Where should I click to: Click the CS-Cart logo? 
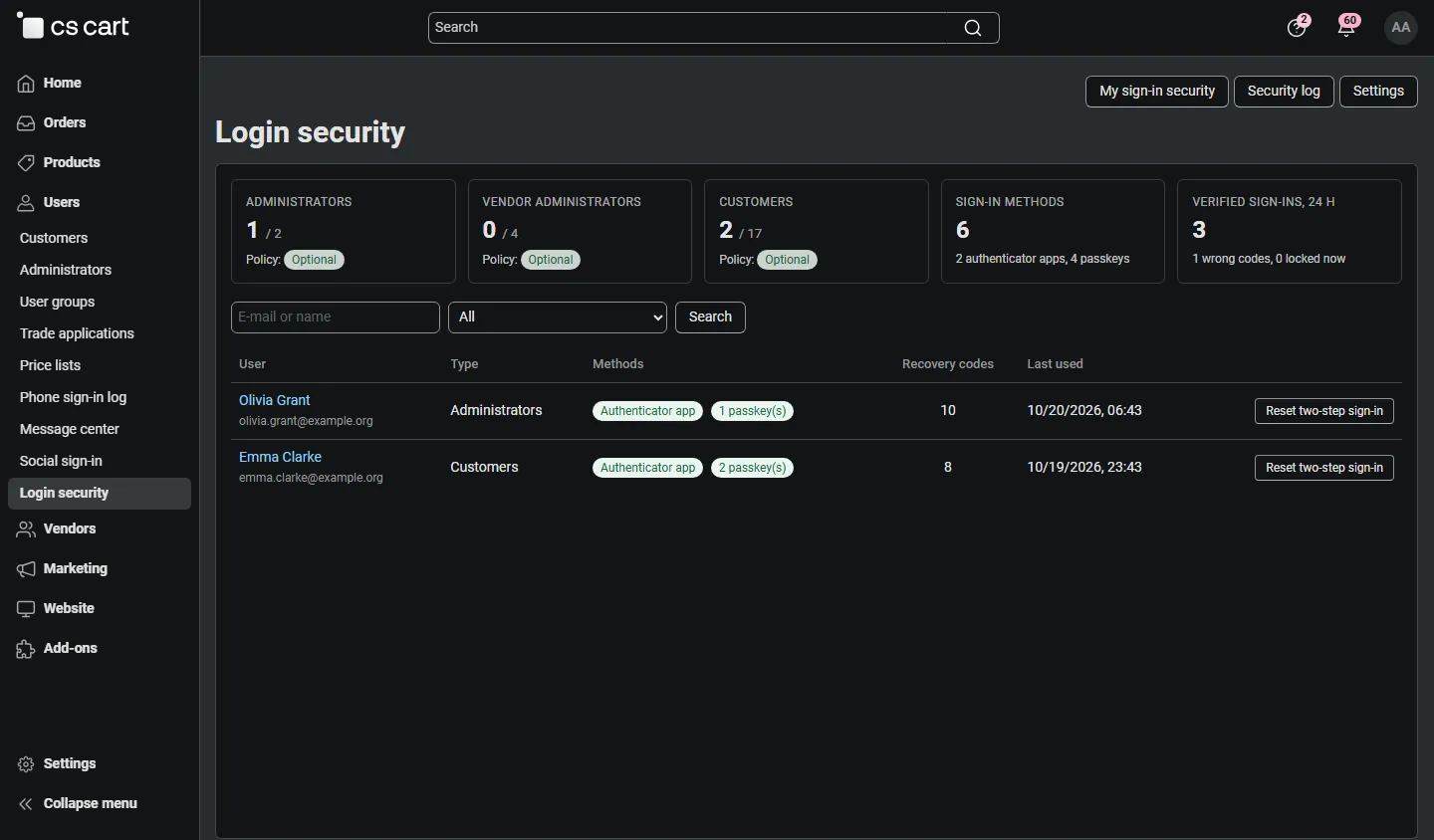tap(73, 27)
